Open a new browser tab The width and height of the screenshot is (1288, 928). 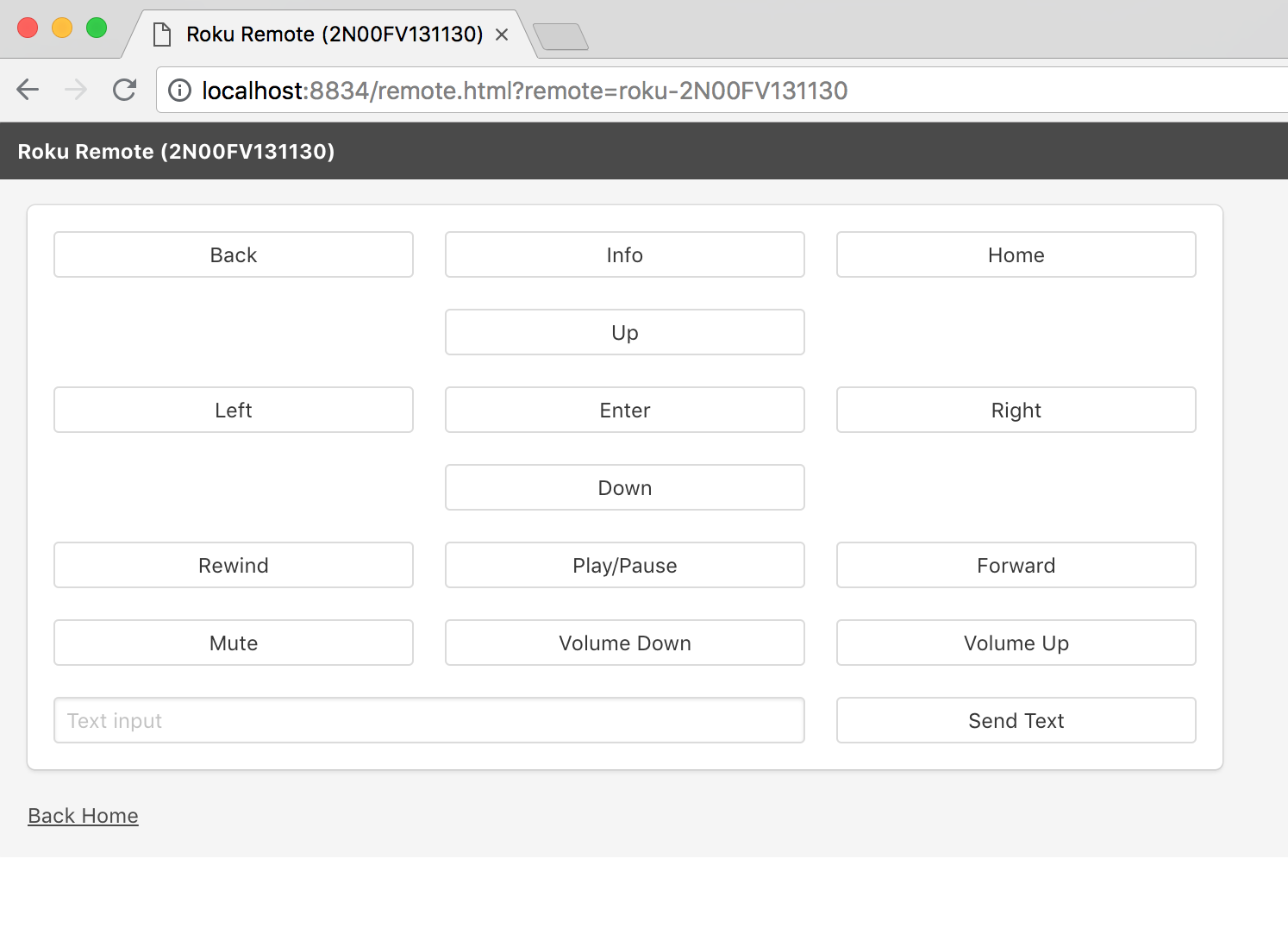coord(561,37)
